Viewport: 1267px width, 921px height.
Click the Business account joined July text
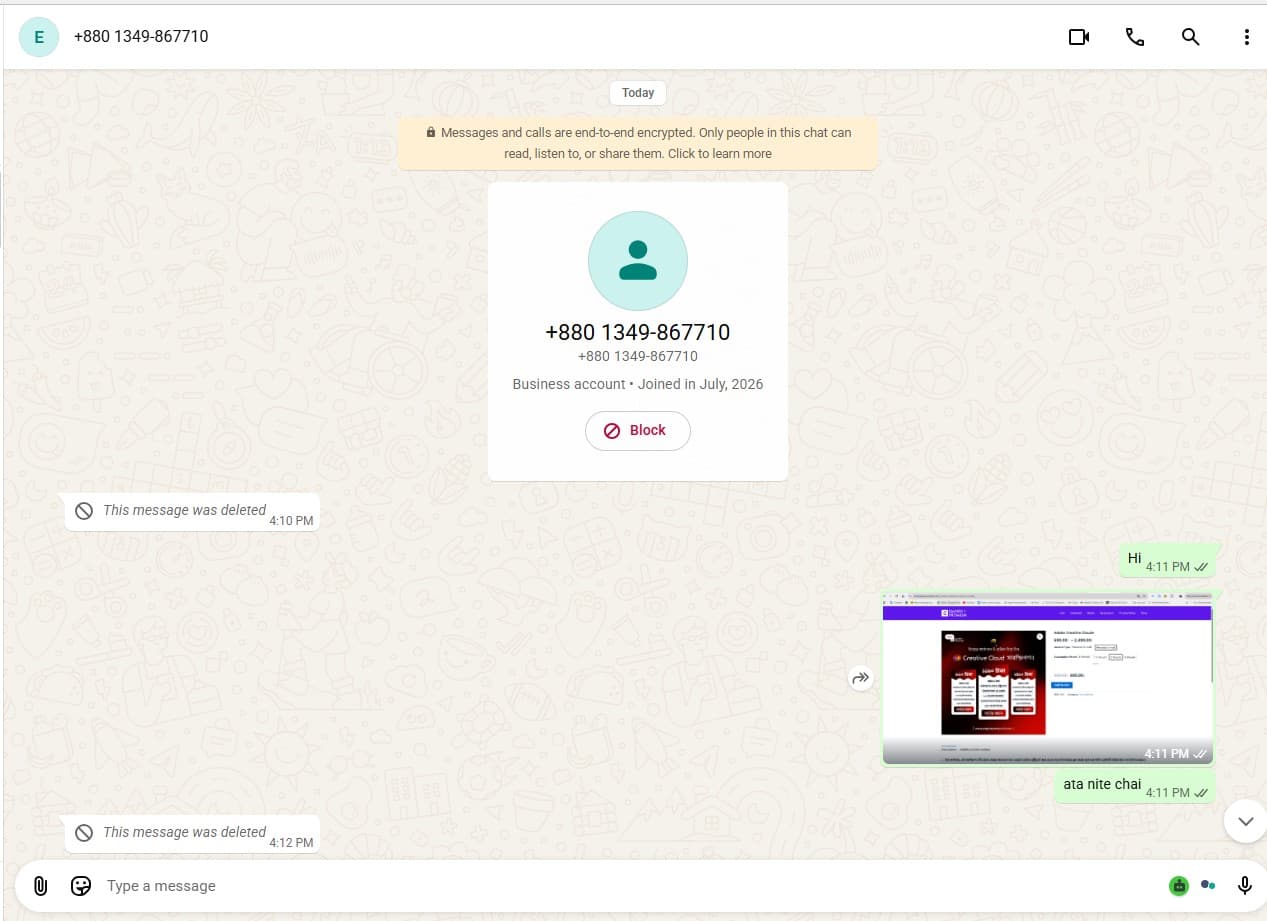click(637, 384)
